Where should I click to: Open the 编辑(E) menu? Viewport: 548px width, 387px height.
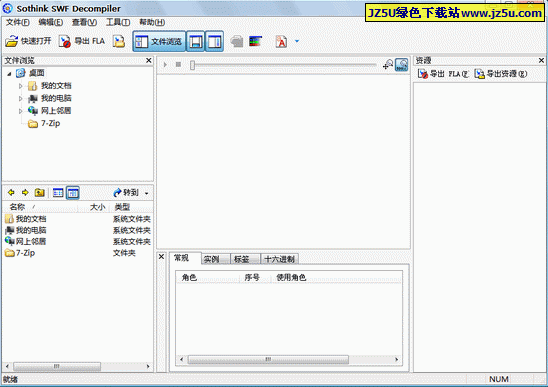pos(51,22)
